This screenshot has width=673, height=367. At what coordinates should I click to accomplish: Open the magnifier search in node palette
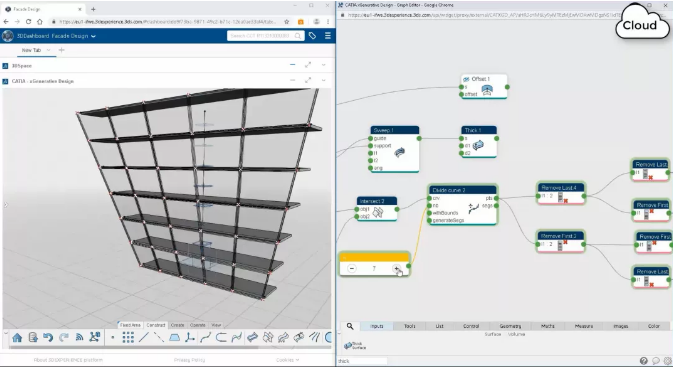[x=350, y=326]
